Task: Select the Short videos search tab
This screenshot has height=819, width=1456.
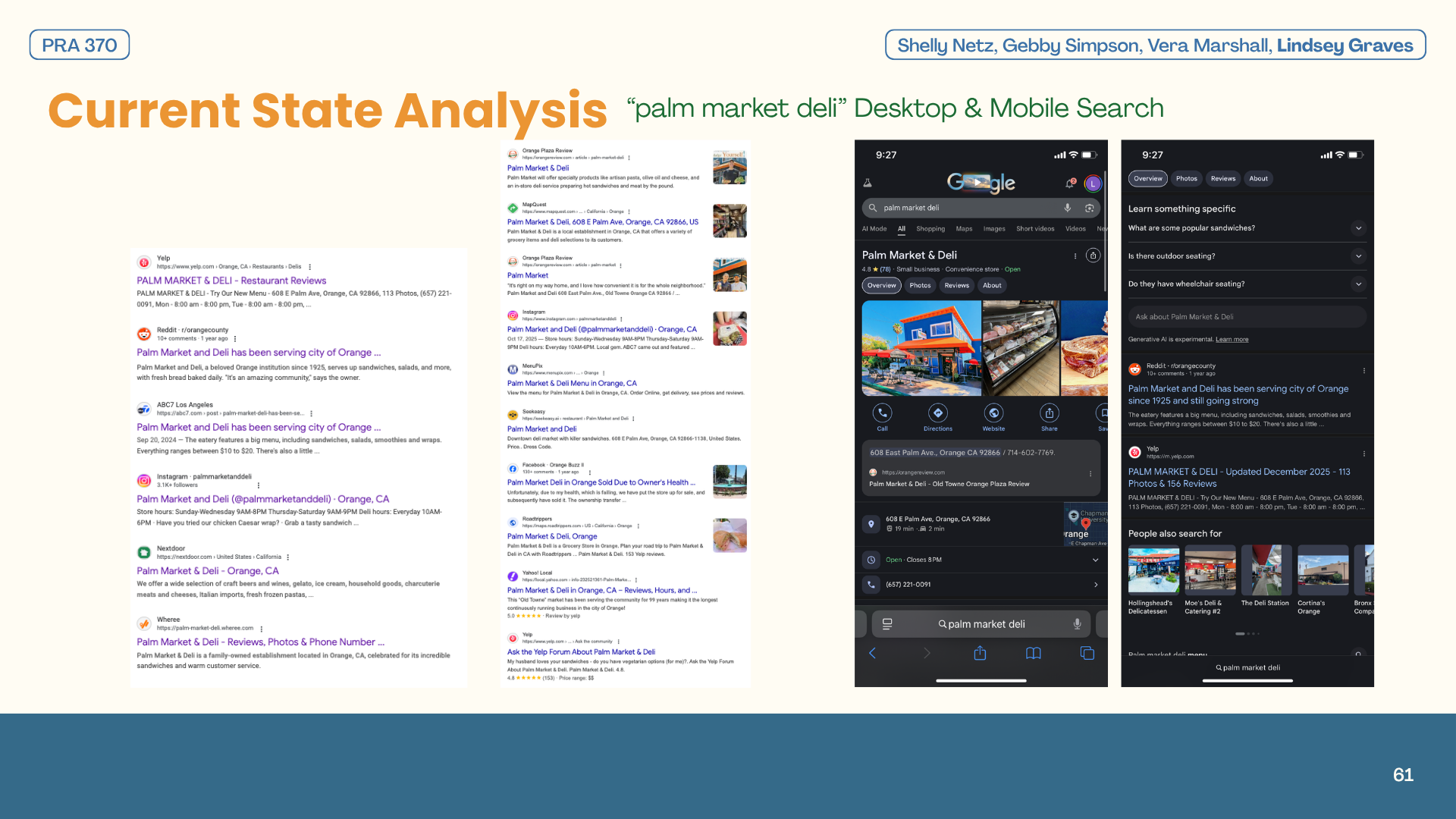Action: (x=1035, y=229)
